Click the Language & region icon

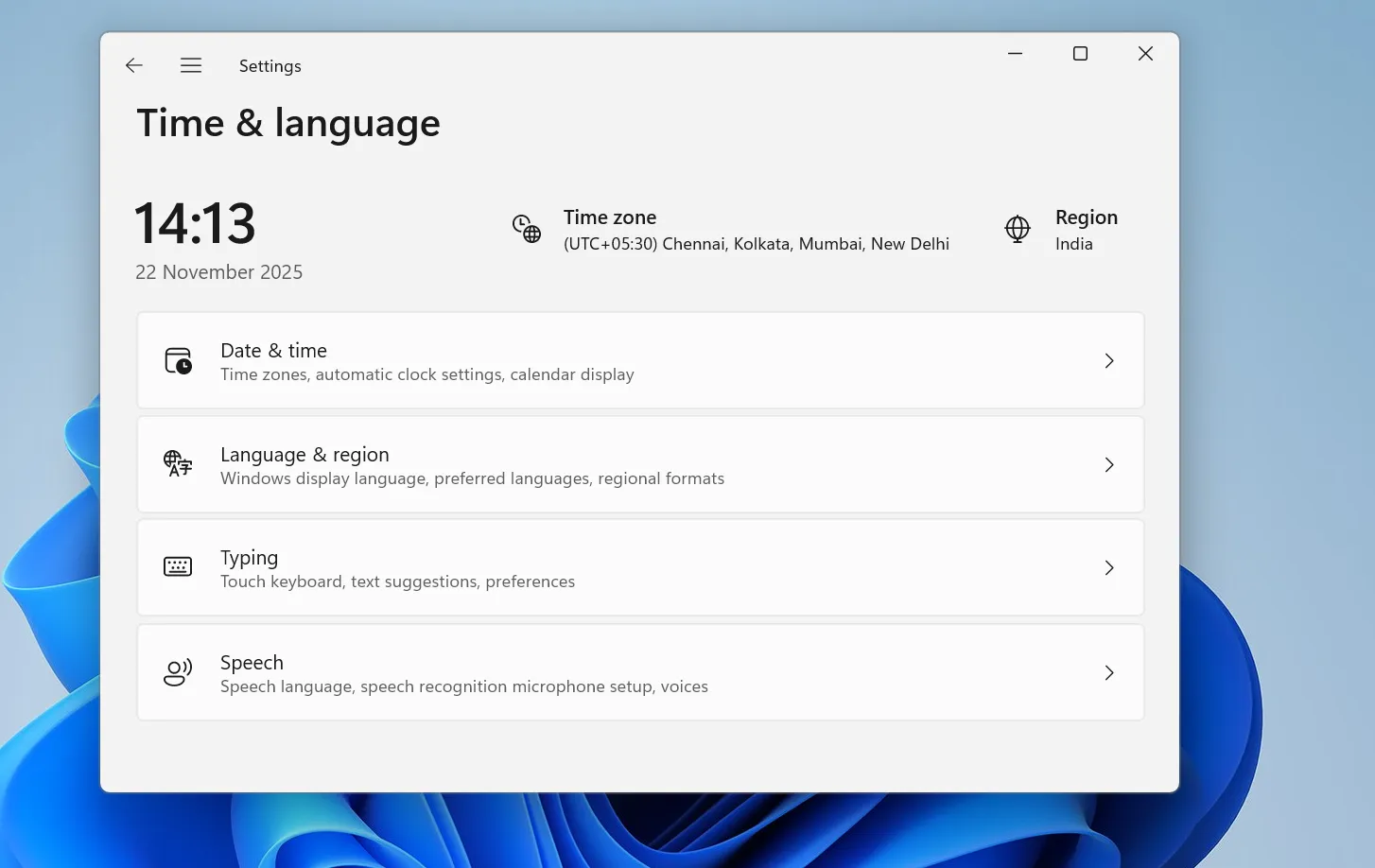point(178,464)
